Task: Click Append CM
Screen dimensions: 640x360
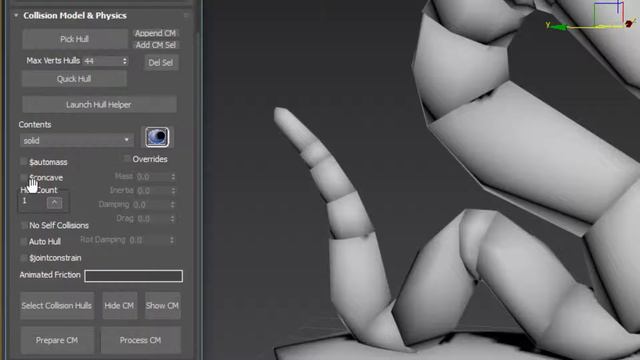Action: click(155, 33)
